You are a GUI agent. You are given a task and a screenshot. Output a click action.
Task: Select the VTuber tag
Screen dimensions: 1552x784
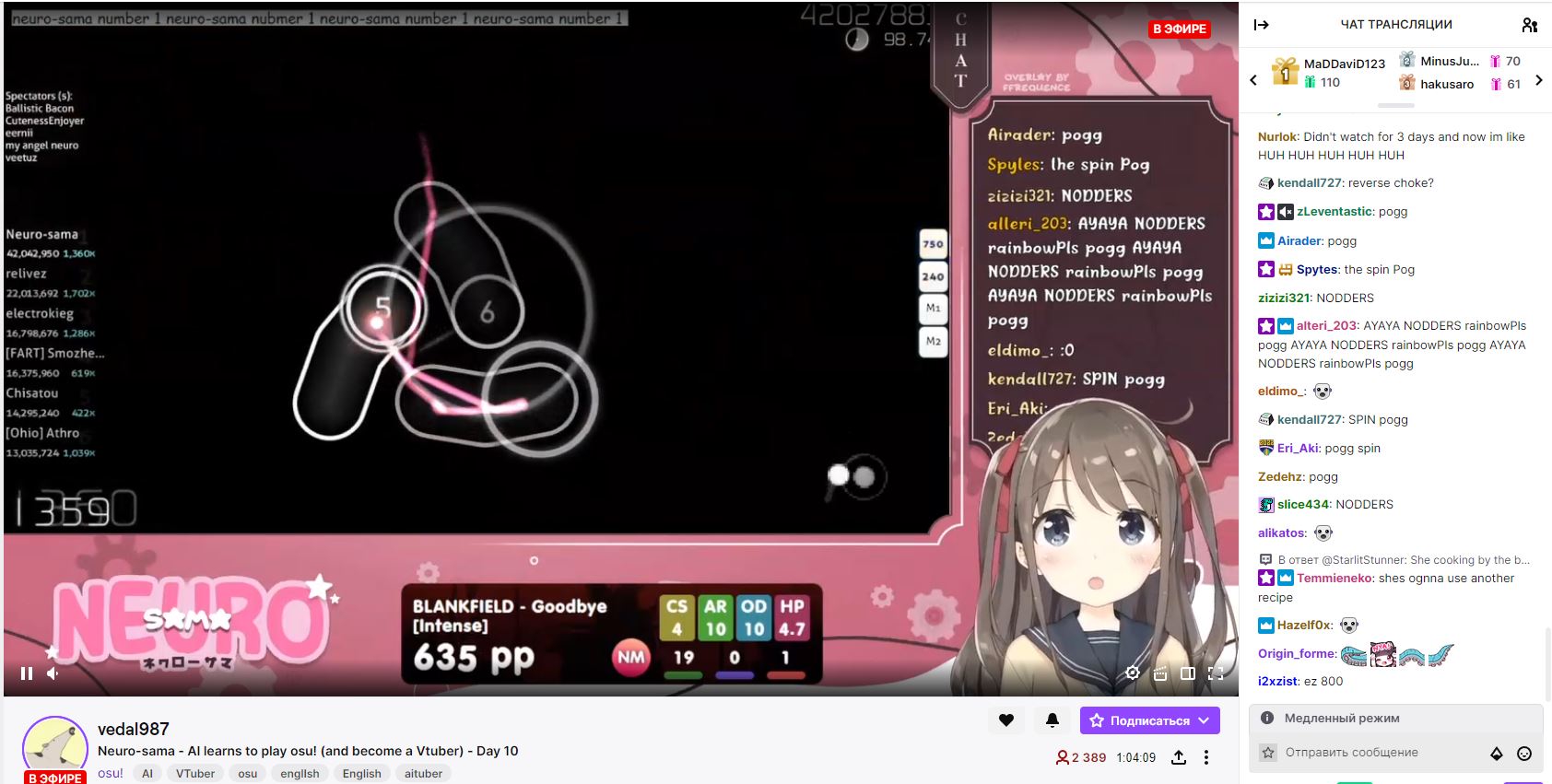(195, 773)
